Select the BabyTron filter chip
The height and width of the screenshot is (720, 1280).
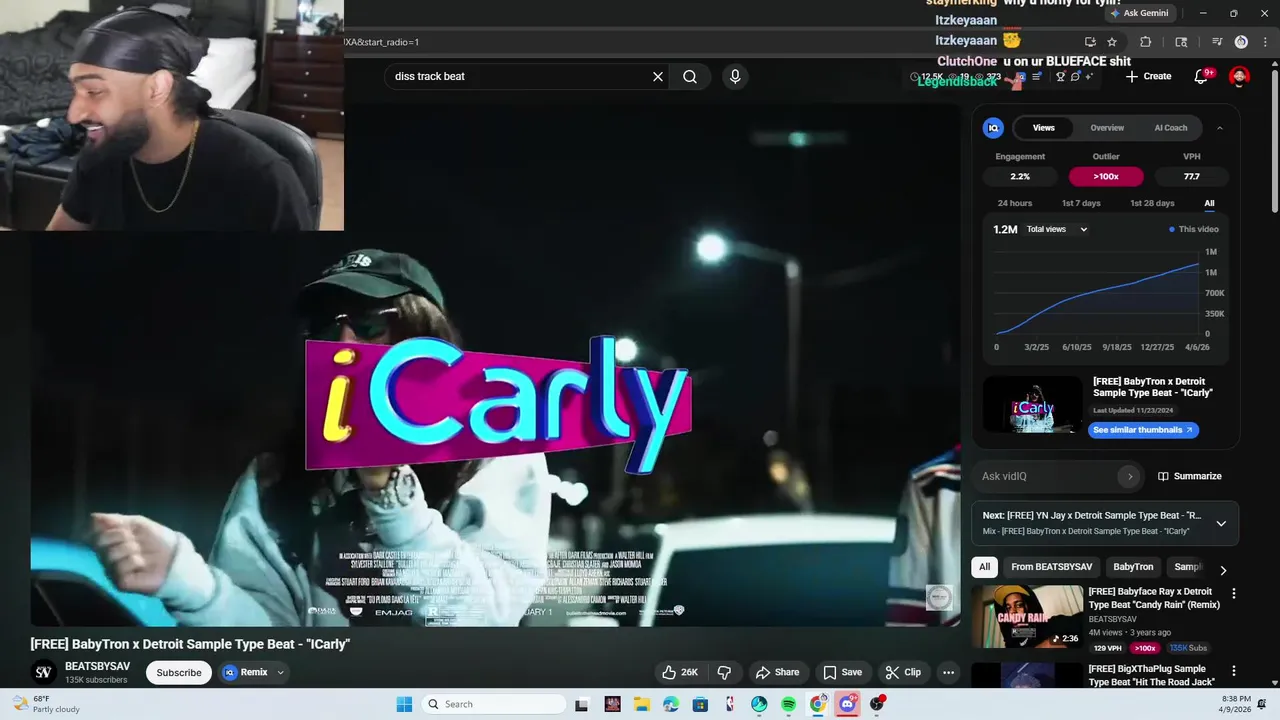[1133, 567]
